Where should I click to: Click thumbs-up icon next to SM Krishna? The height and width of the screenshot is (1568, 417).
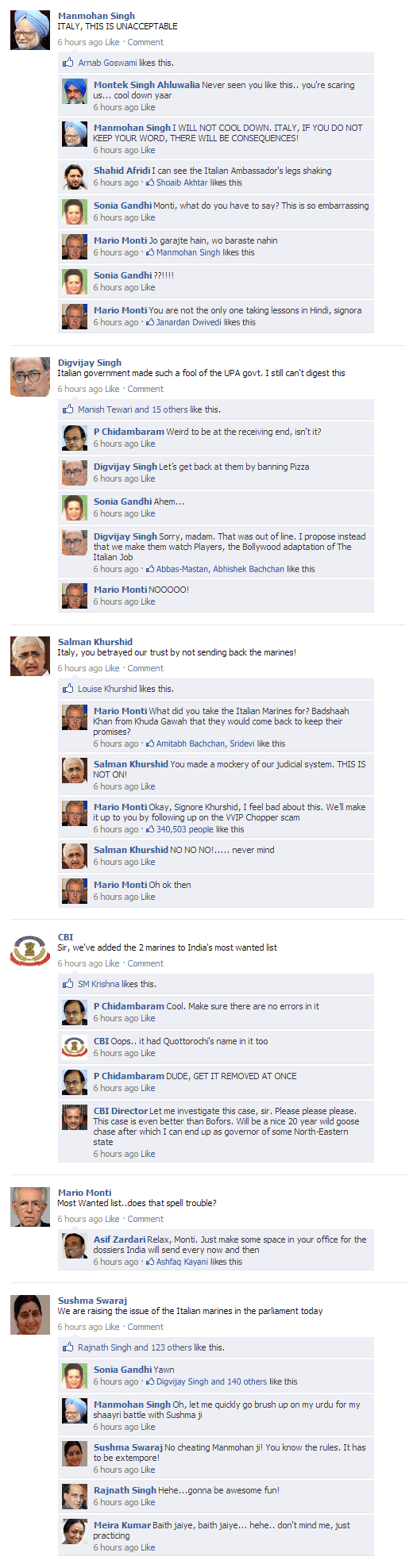point(68,984)
